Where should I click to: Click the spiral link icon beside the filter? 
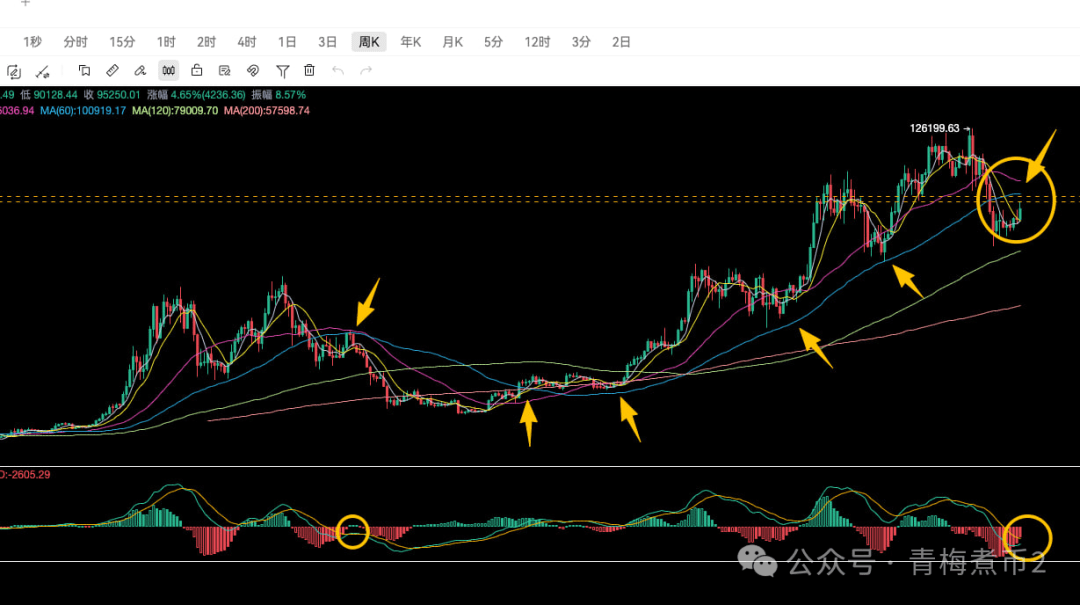click(x=253, y=70)
